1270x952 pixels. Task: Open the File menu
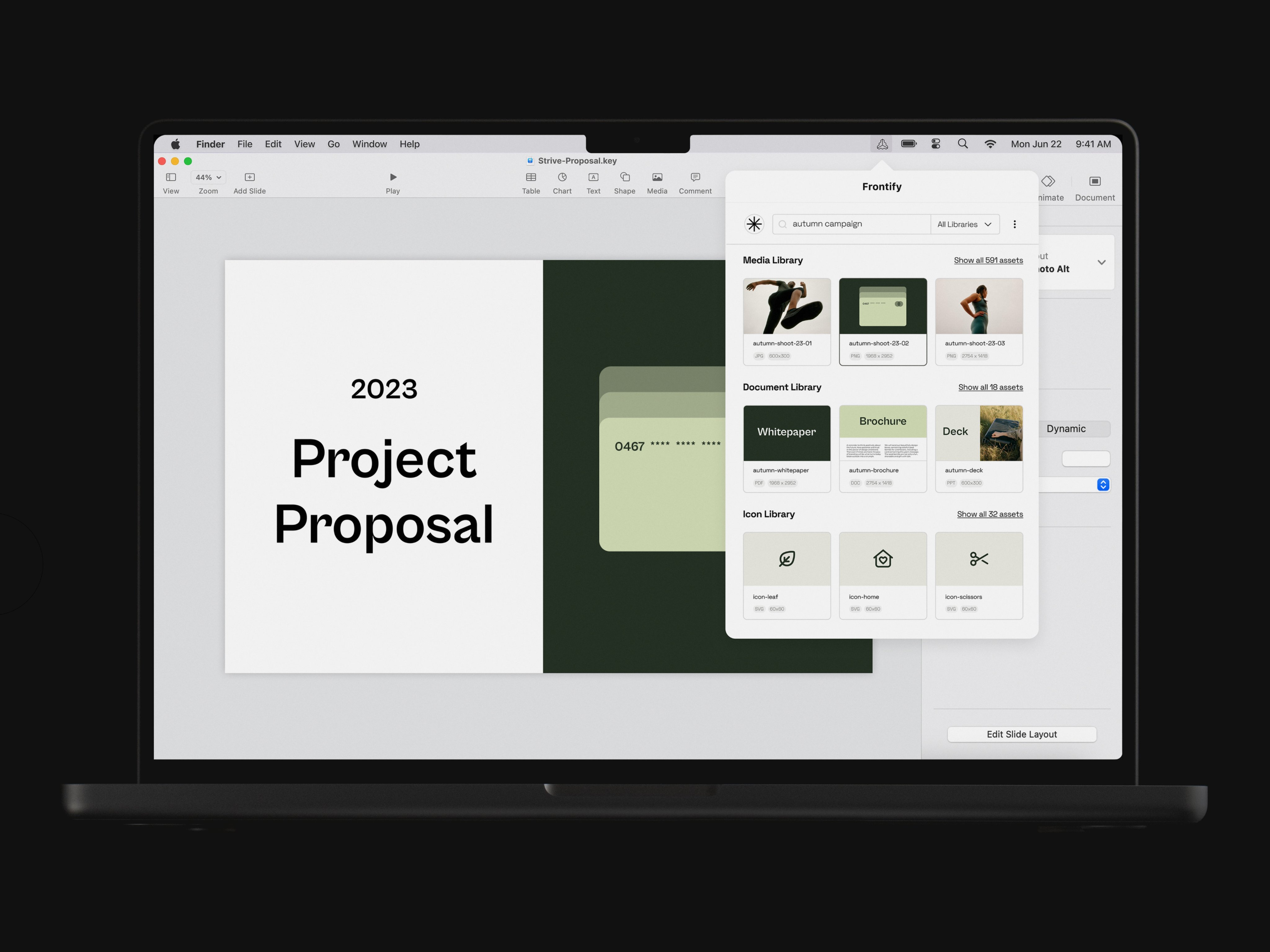click(x=245, y=144)
